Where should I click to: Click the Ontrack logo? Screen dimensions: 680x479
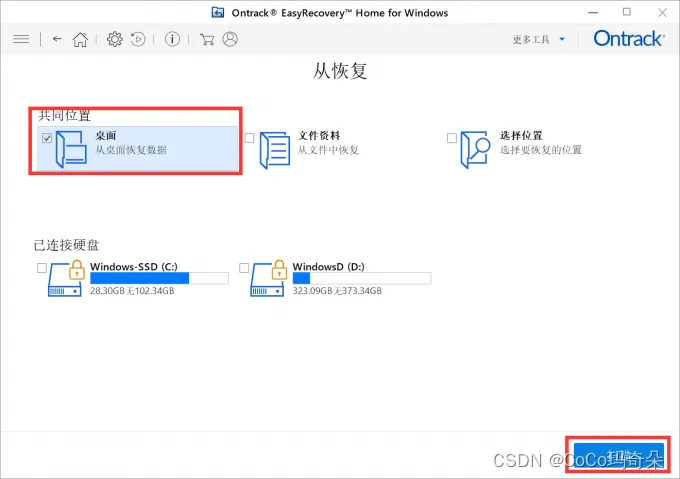pyautogui.click(x=629, y=39)
